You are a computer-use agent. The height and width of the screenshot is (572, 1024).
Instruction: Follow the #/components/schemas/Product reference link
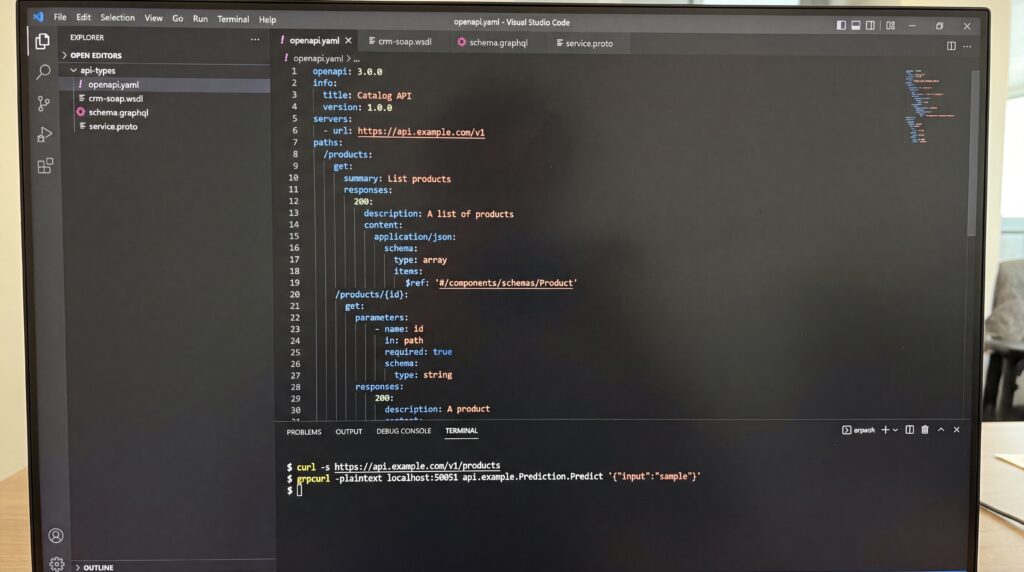tap(506, 283)
